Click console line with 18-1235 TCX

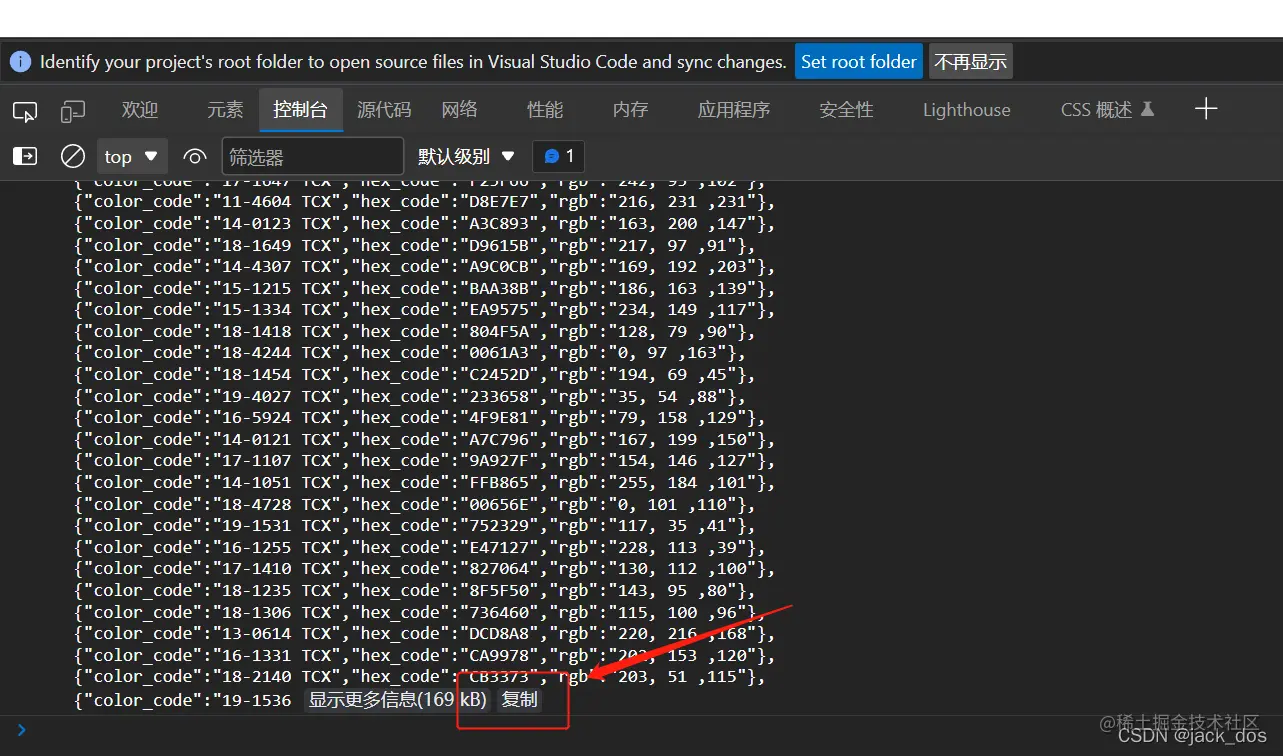pos(415,590)
